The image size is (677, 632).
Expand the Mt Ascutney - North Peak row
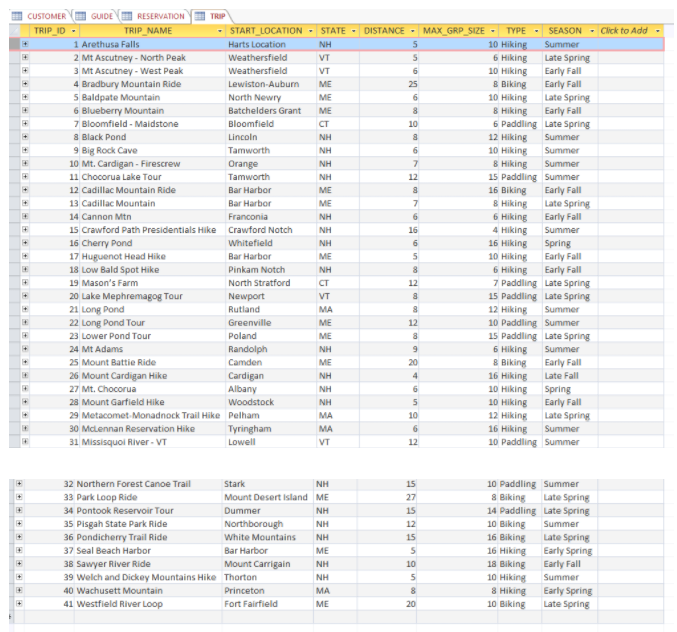coord(25,57)
